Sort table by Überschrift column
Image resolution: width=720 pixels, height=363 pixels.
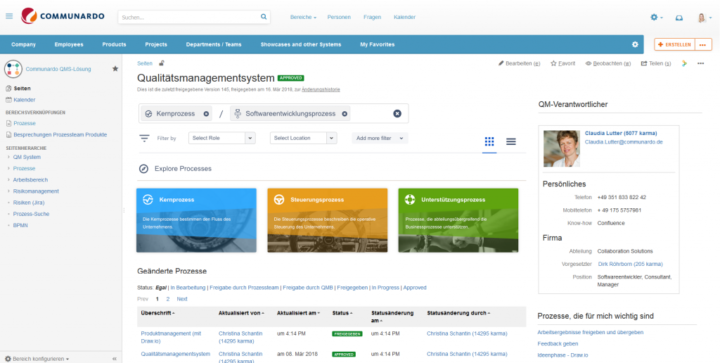(x=158, y=313)
